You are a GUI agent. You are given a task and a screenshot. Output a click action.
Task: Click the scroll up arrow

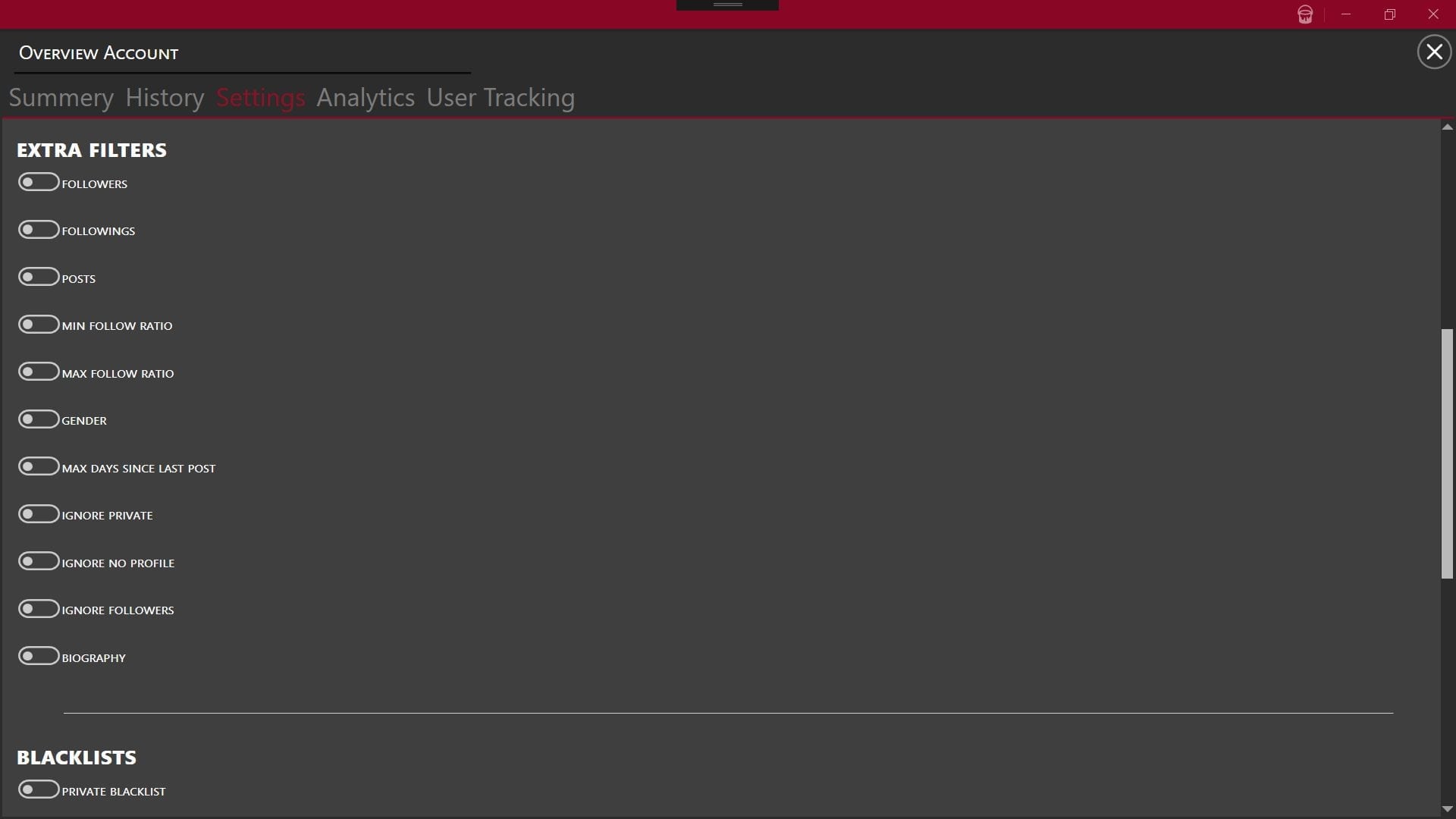(1448, 127)
